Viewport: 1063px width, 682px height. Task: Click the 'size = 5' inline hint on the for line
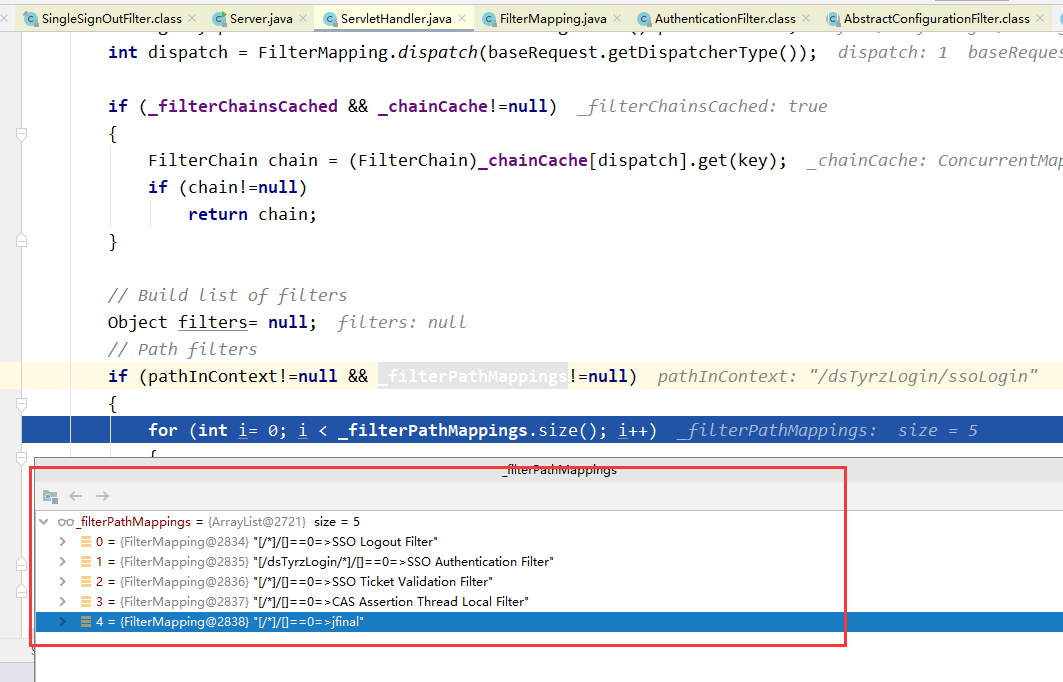(x=938, y=430)
